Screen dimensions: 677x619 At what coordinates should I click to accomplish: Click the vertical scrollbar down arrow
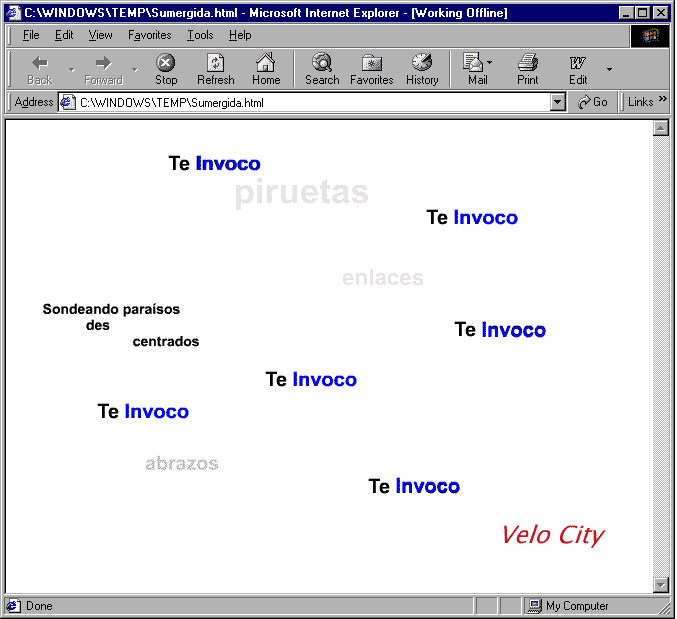660,585
